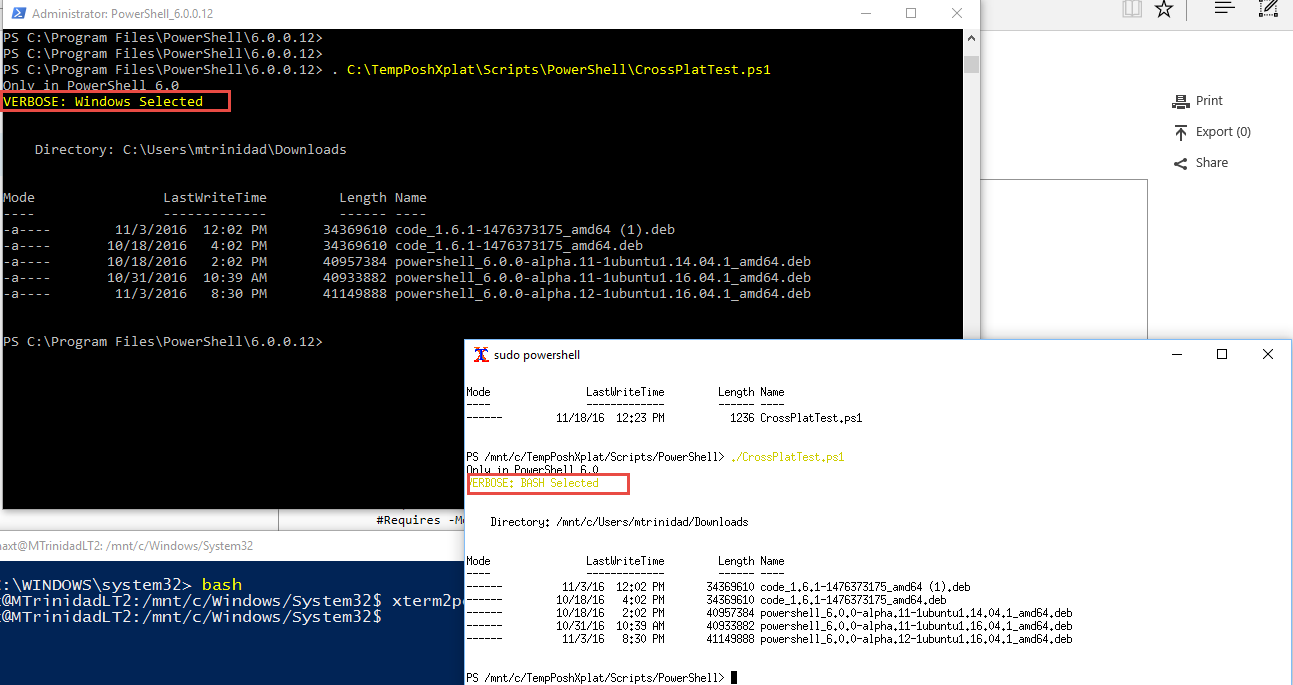Click the PowerShell console scrollbar up arrow

tap(971, 38)
